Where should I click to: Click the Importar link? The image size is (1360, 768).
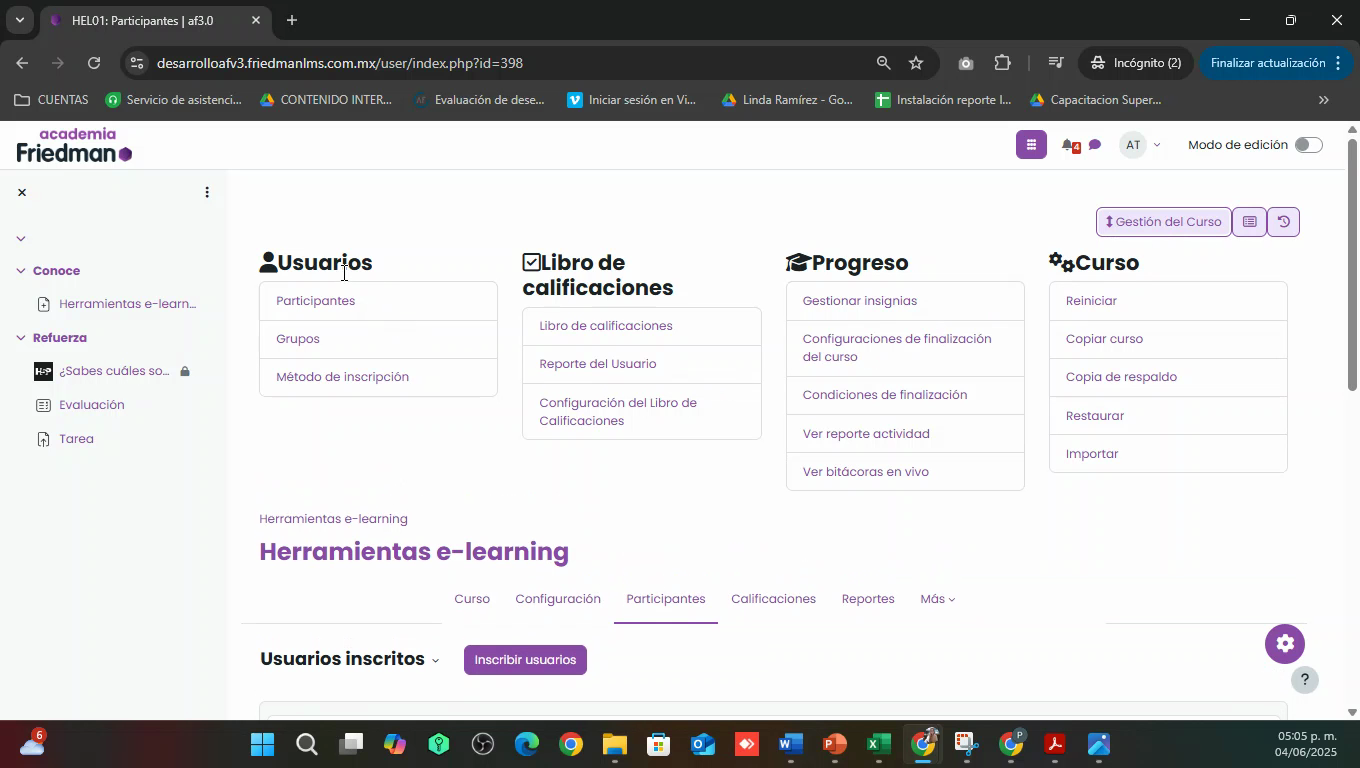[x=1092, y=454]
